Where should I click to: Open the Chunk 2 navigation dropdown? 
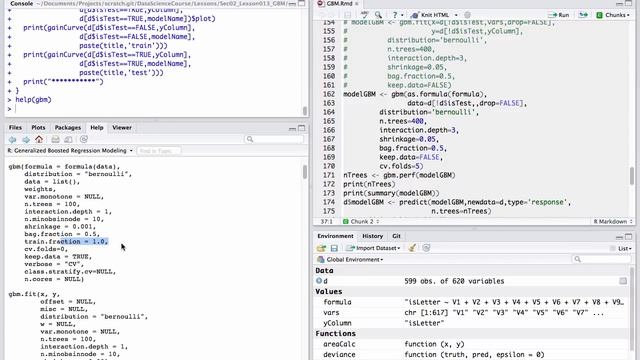361,222
